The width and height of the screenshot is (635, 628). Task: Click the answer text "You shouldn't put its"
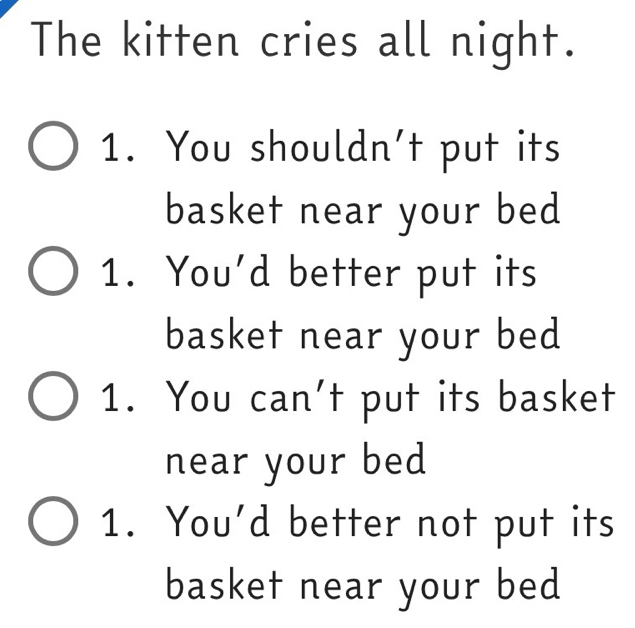click(x=362, y=150)
